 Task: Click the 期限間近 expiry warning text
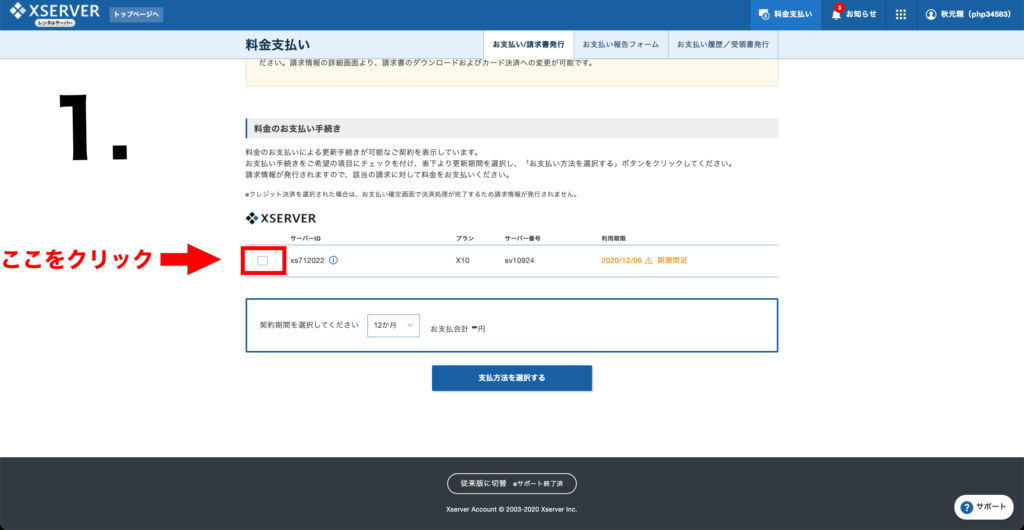pos(672,260)
